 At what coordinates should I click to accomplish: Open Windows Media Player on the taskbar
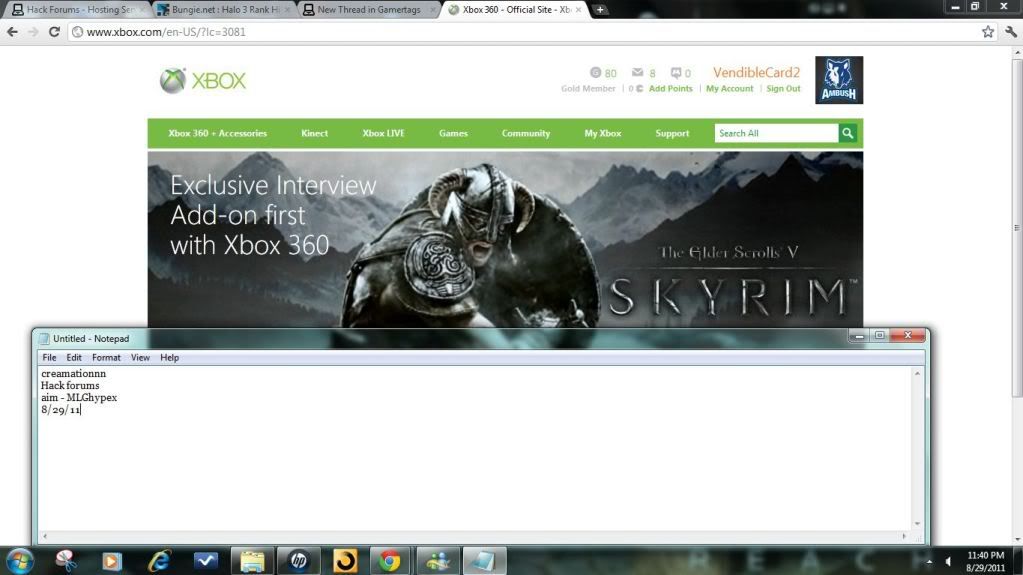[x=112, y=561]
